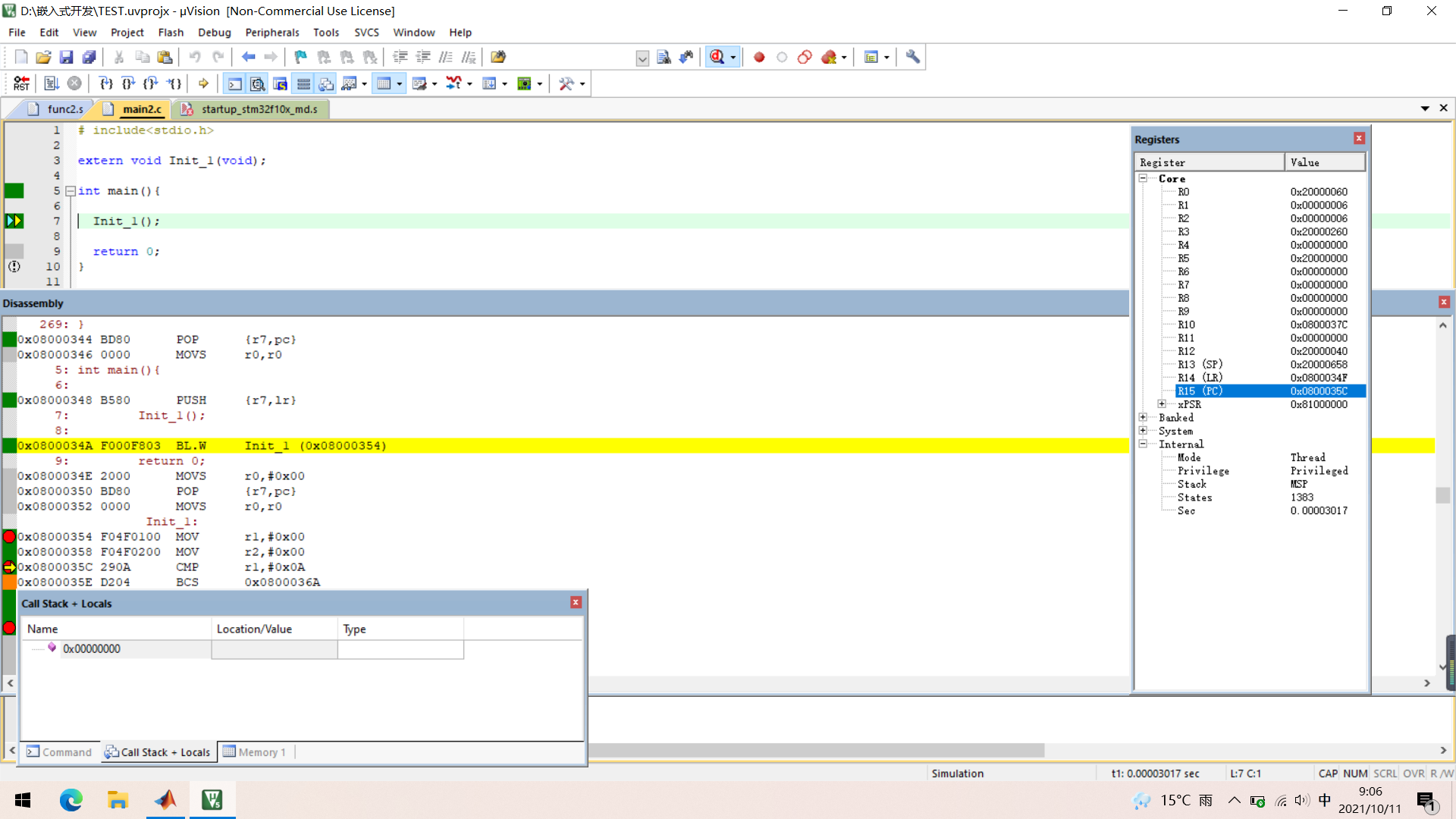Click the Breakpoint insert icon

point(760,57)
